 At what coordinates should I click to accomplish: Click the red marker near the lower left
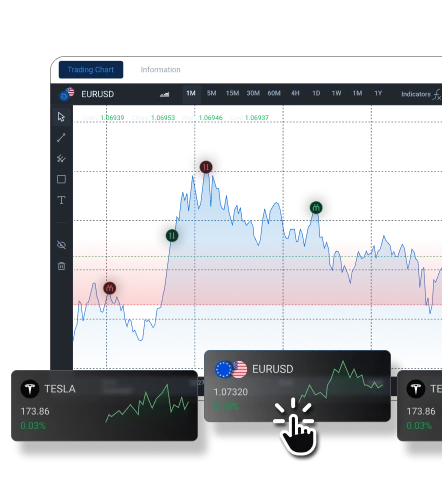(x=110, y=288)
